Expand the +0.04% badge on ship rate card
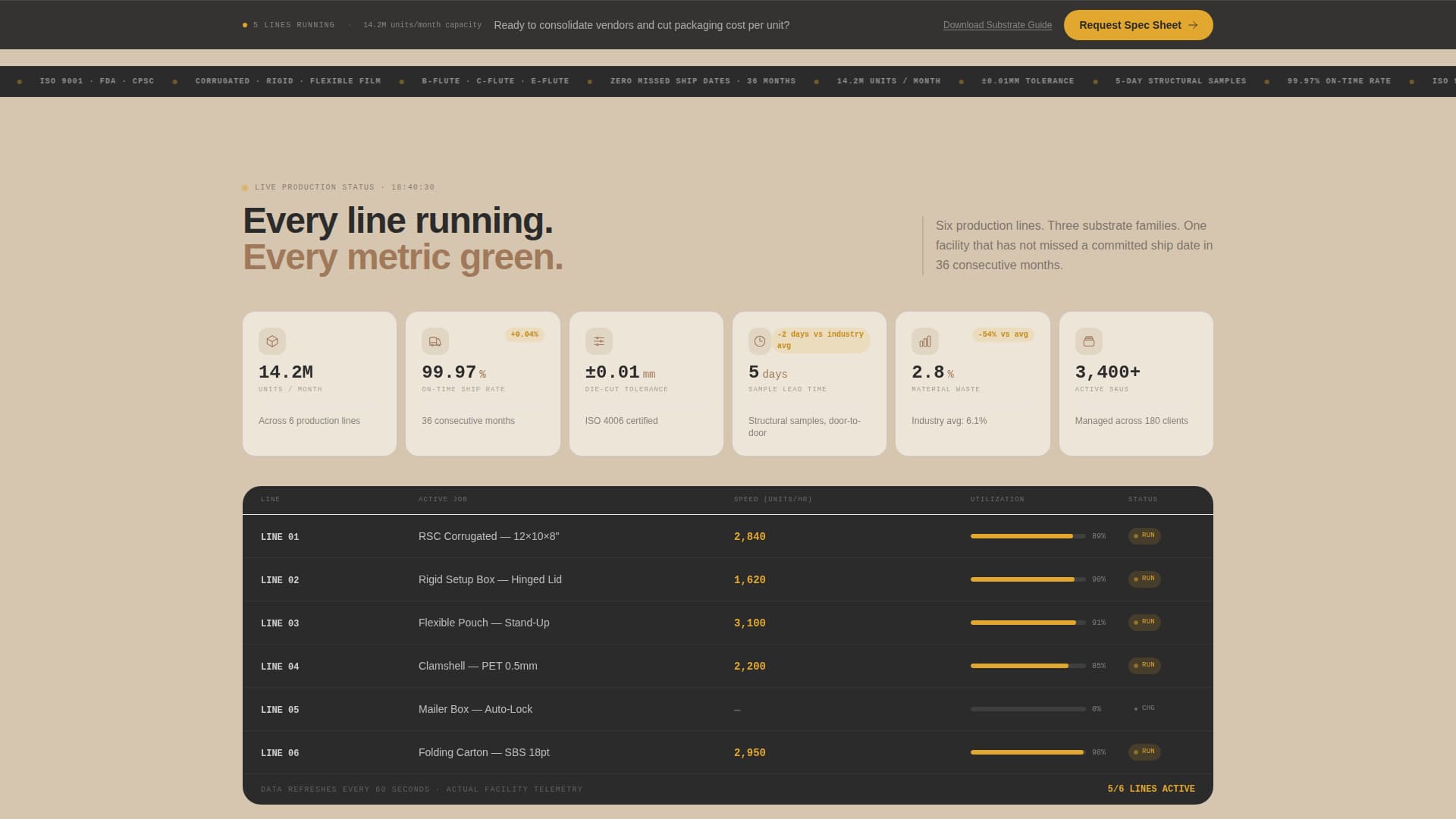 pyautogui.click(x=523, y=334)
